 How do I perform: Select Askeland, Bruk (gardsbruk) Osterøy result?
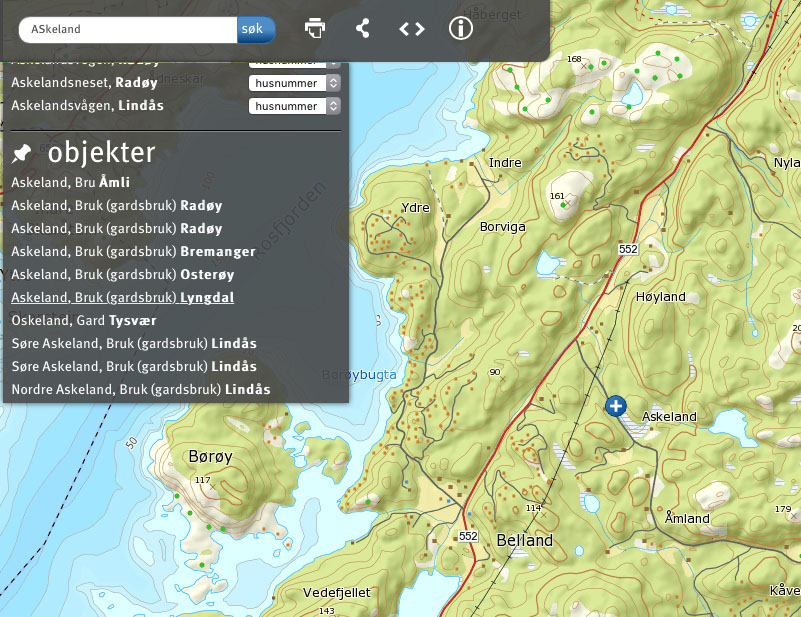click(x=123, y=274)
